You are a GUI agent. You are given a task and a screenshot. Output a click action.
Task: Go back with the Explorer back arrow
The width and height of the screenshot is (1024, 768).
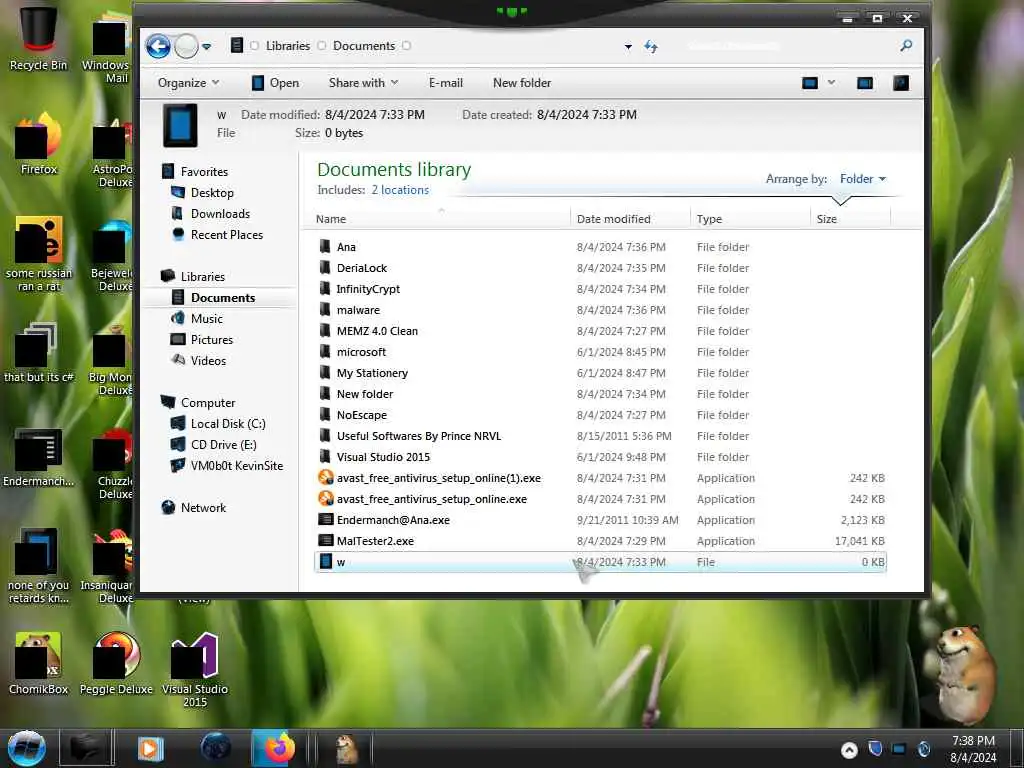pos(158,46)
